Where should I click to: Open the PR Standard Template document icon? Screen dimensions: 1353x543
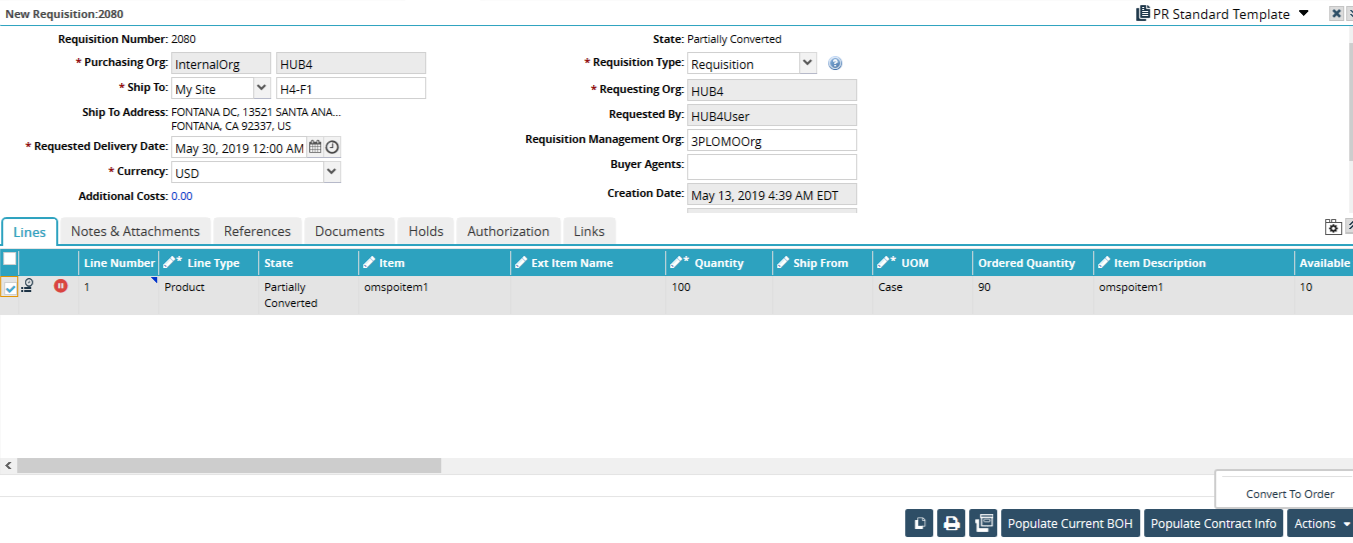coord(1143,14)
